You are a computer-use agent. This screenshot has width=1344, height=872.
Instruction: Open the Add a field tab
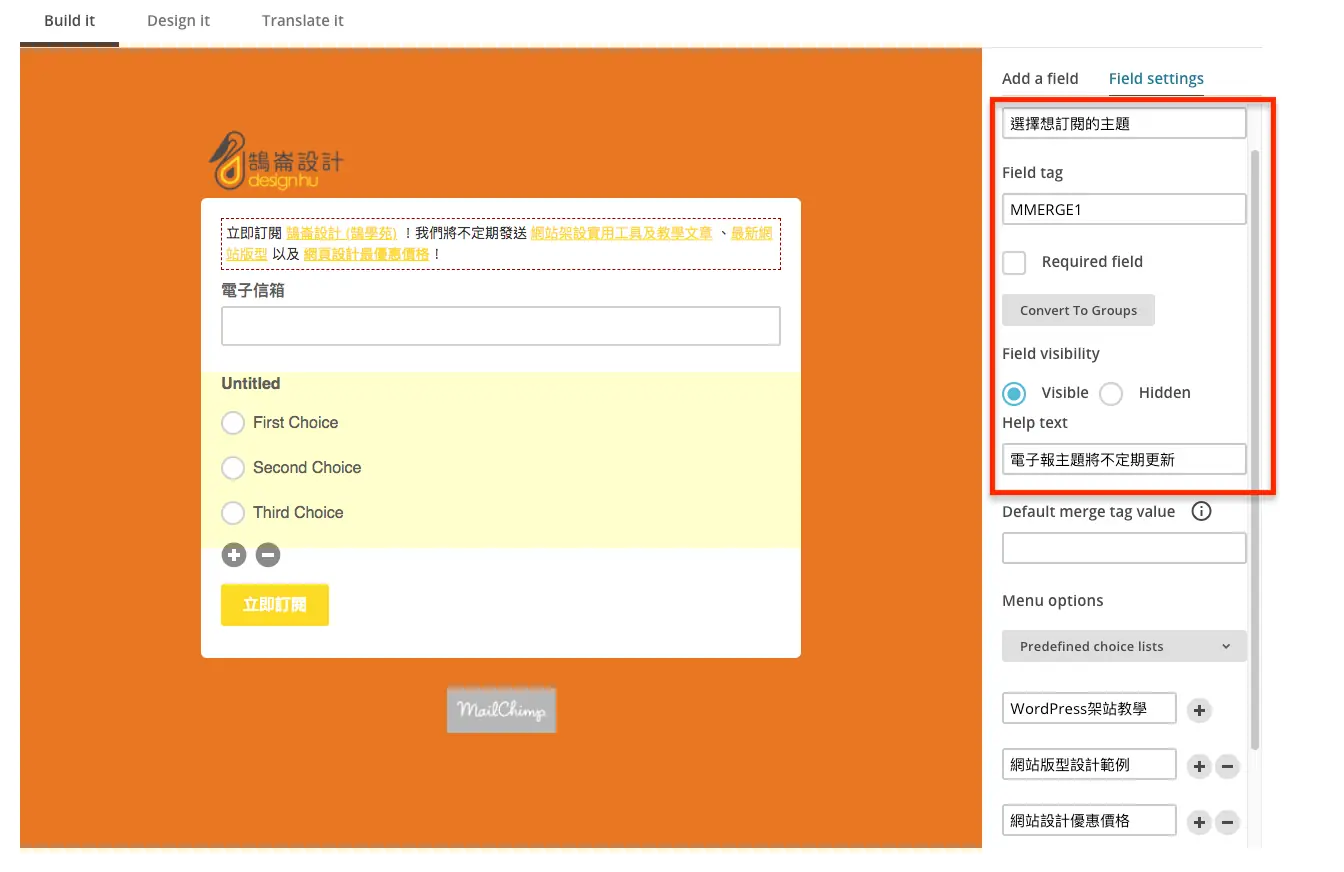pos(1040,79)
